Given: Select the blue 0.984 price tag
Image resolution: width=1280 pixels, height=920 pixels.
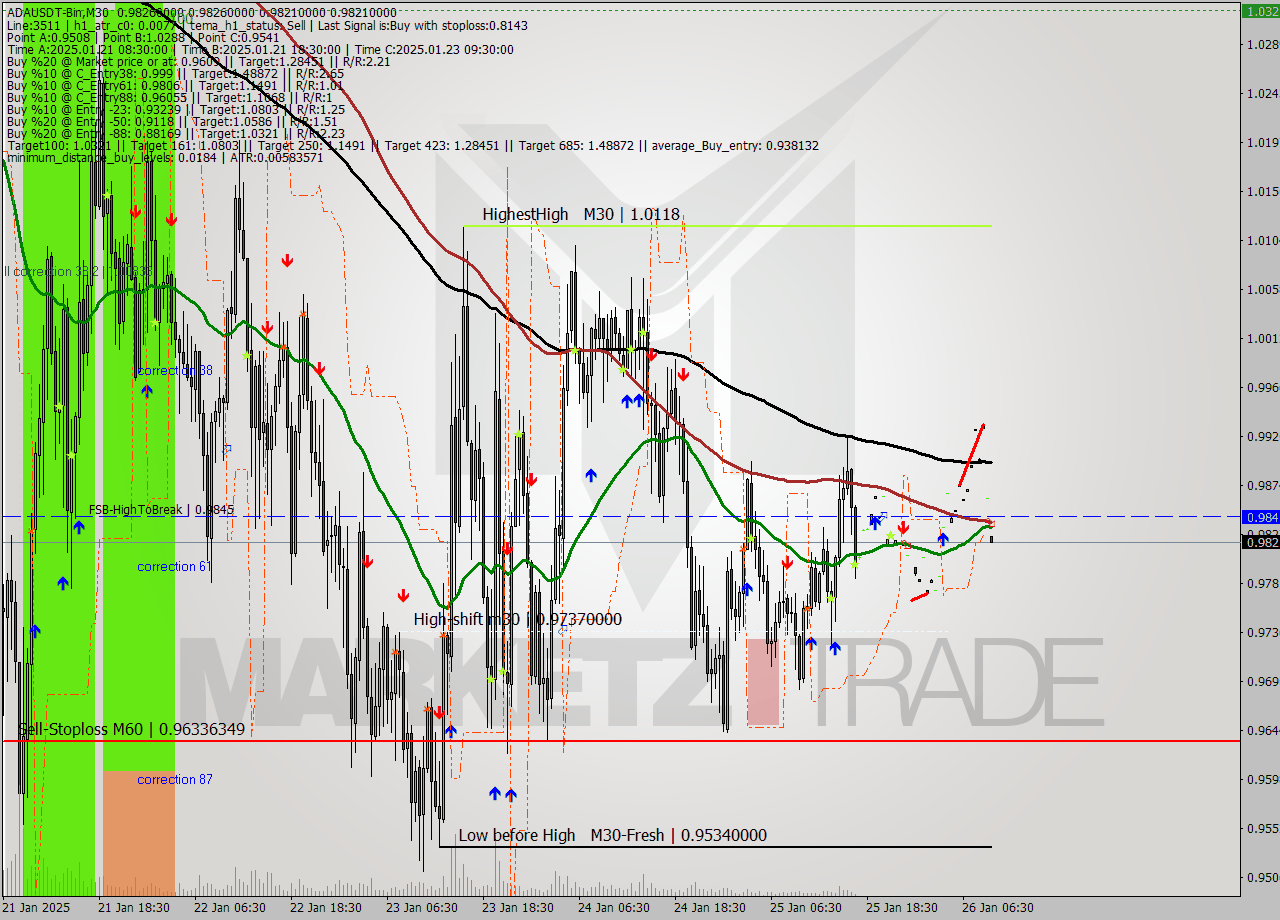Looking at the screenshot, I should tap(1260, 517).
